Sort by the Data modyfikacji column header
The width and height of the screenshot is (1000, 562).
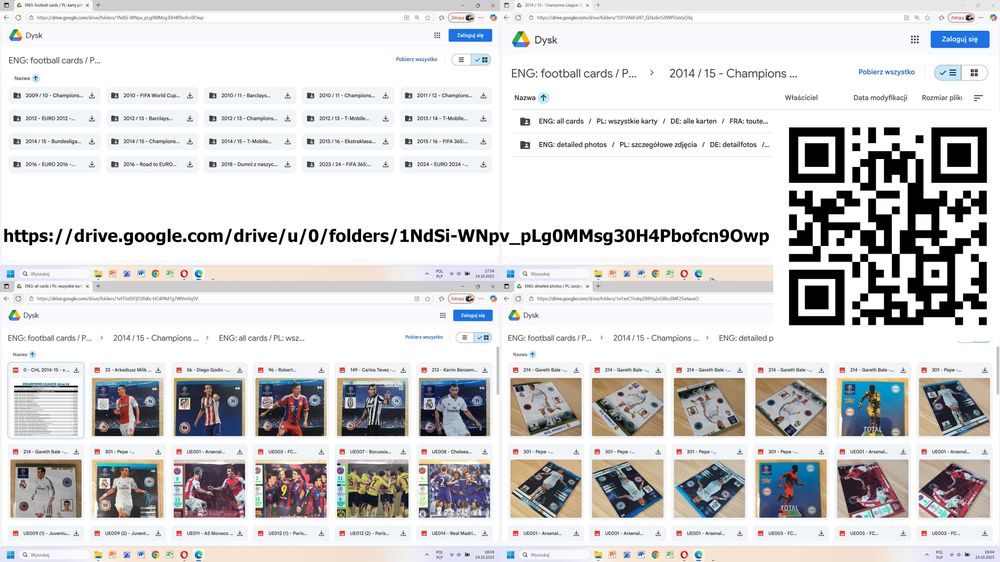click(880, 98)
